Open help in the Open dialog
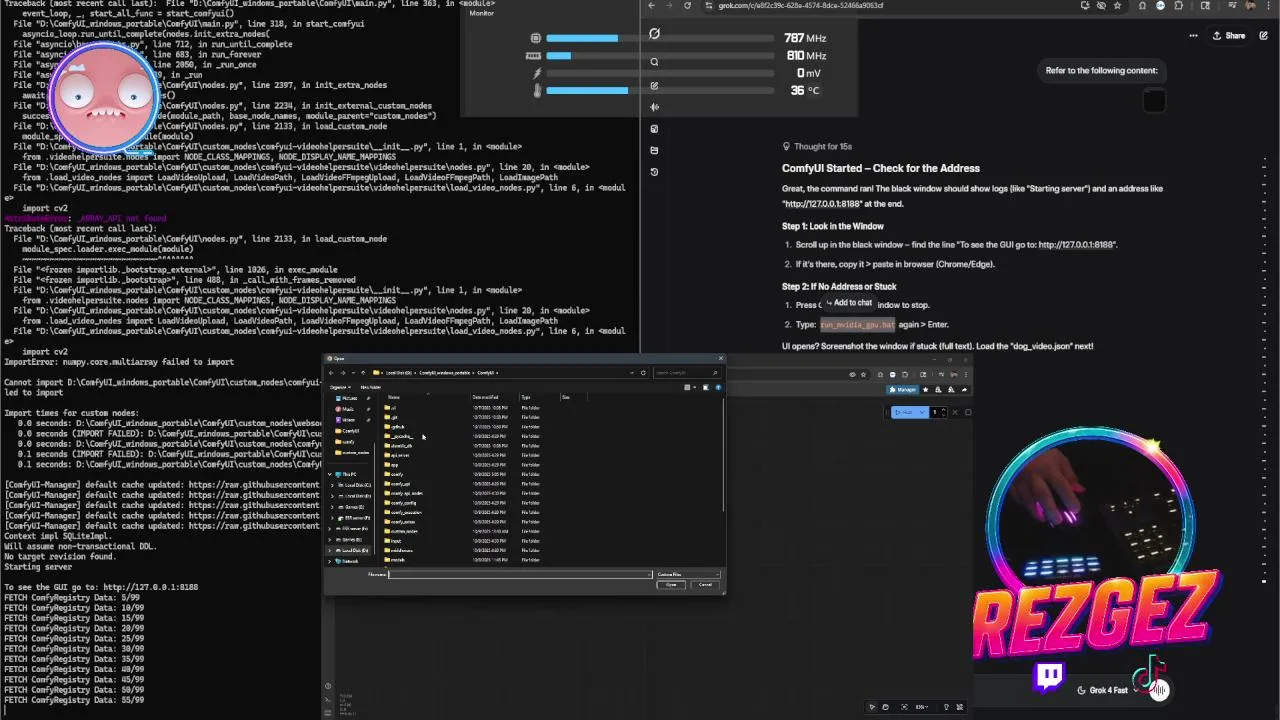This screenshot has width=1280, height=720. 719,387
